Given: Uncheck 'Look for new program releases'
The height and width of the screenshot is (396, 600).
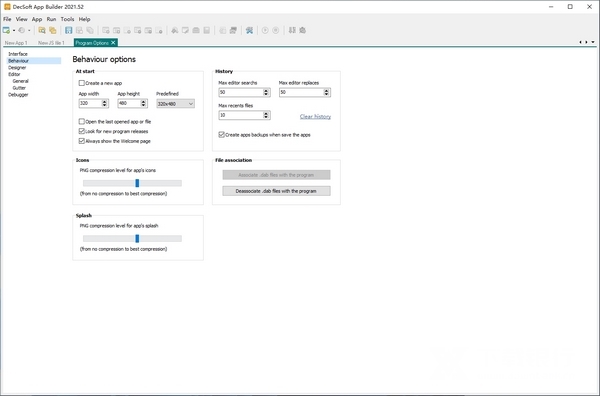Looking at the screenshot, I should click(82, 131).
